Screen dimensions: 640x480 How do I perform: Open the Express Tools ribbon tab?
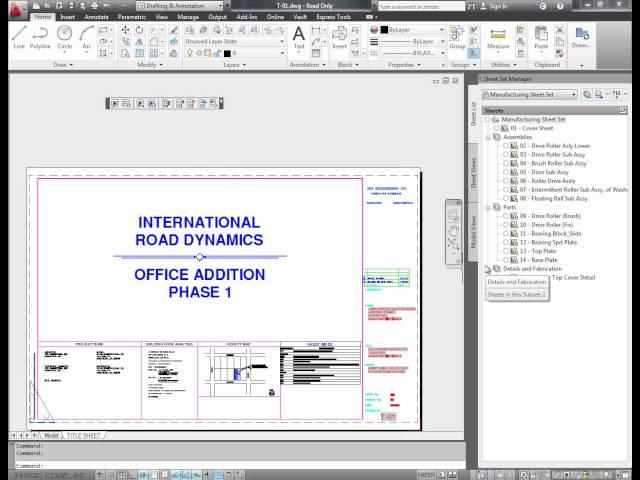333,17
